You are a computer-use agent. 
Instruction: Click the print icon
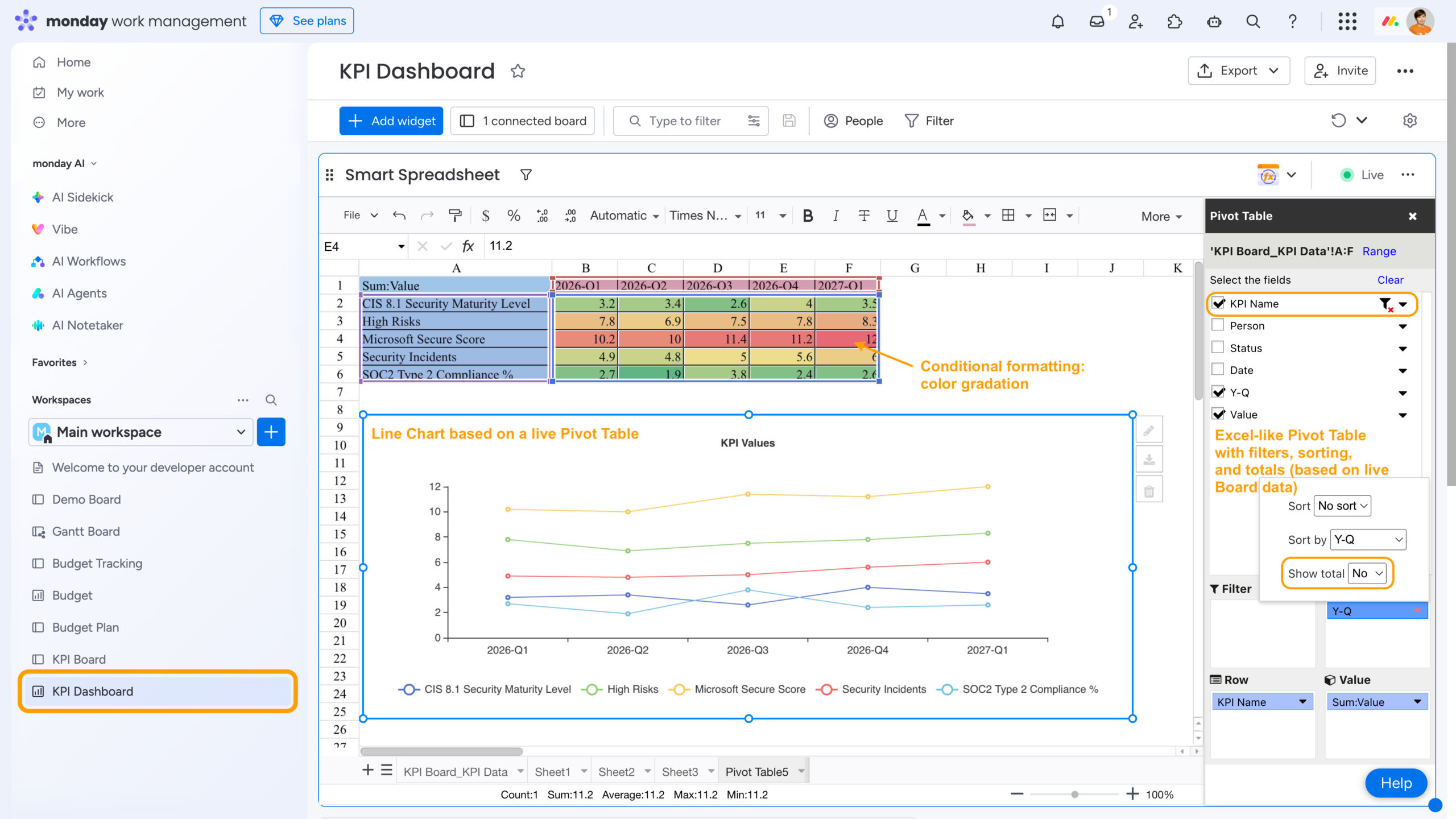click(455, 216)
